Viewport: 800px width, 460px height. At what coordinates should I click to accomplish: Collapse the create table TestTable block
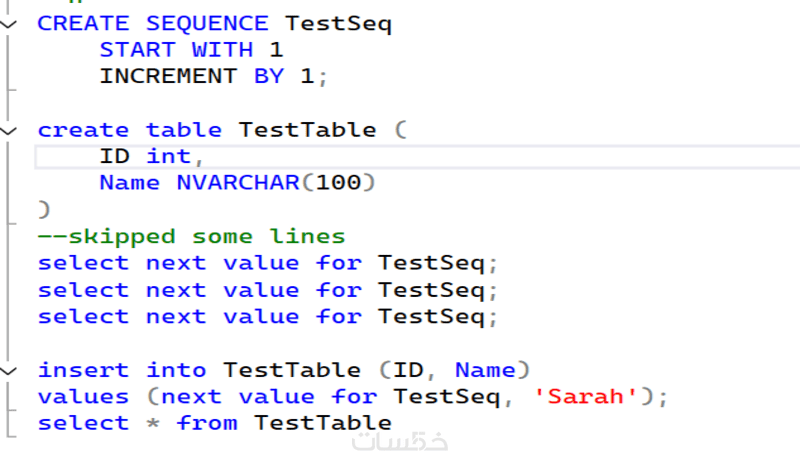point(10,130)
